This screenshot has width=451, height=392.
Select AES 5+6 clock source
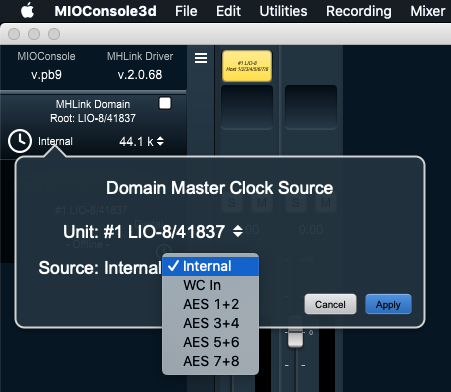tap(210, 342)
